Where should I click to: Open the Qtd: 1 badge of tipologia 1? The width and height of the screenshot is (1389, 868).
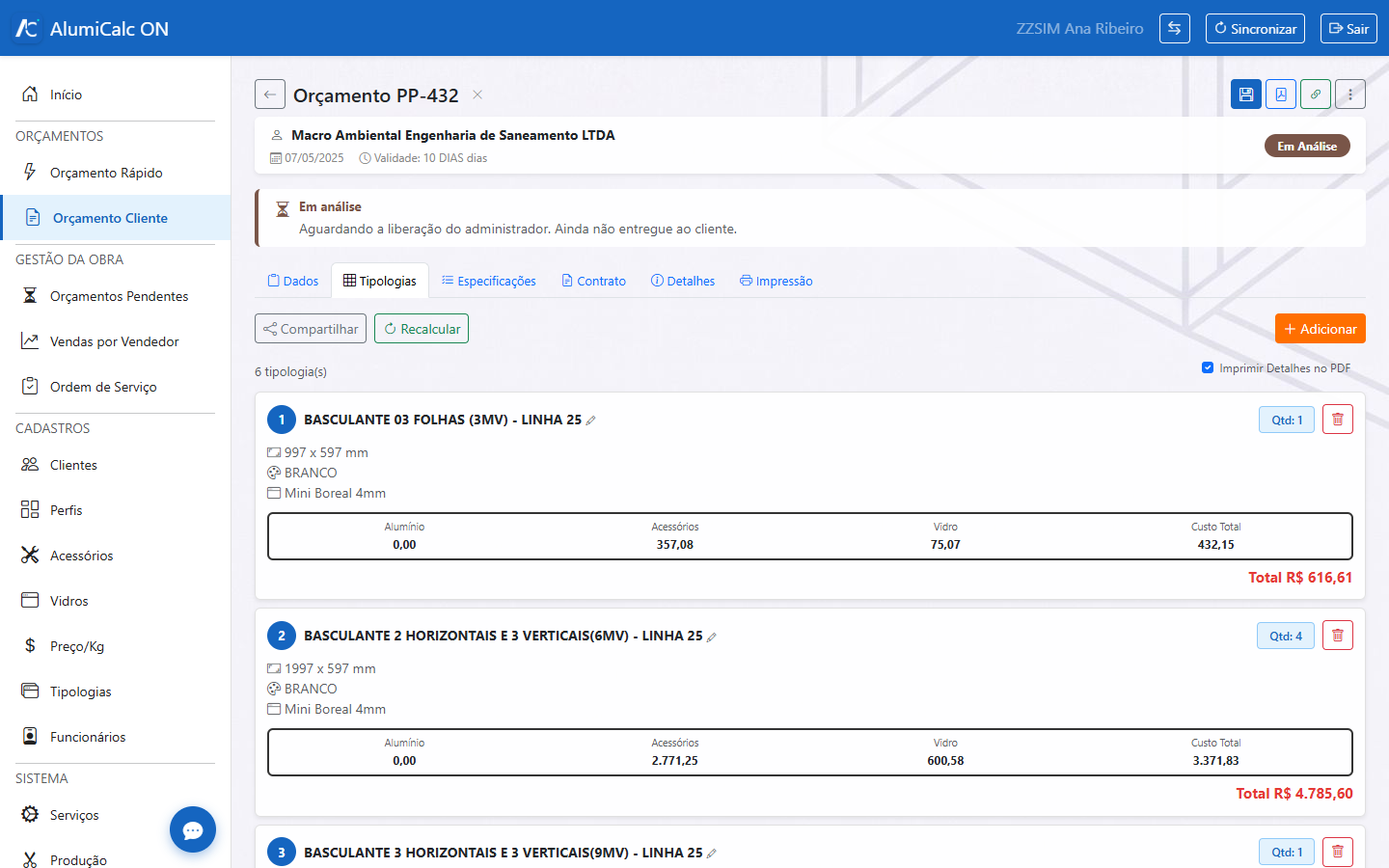pyautogui.click(x=1287, y=420)
